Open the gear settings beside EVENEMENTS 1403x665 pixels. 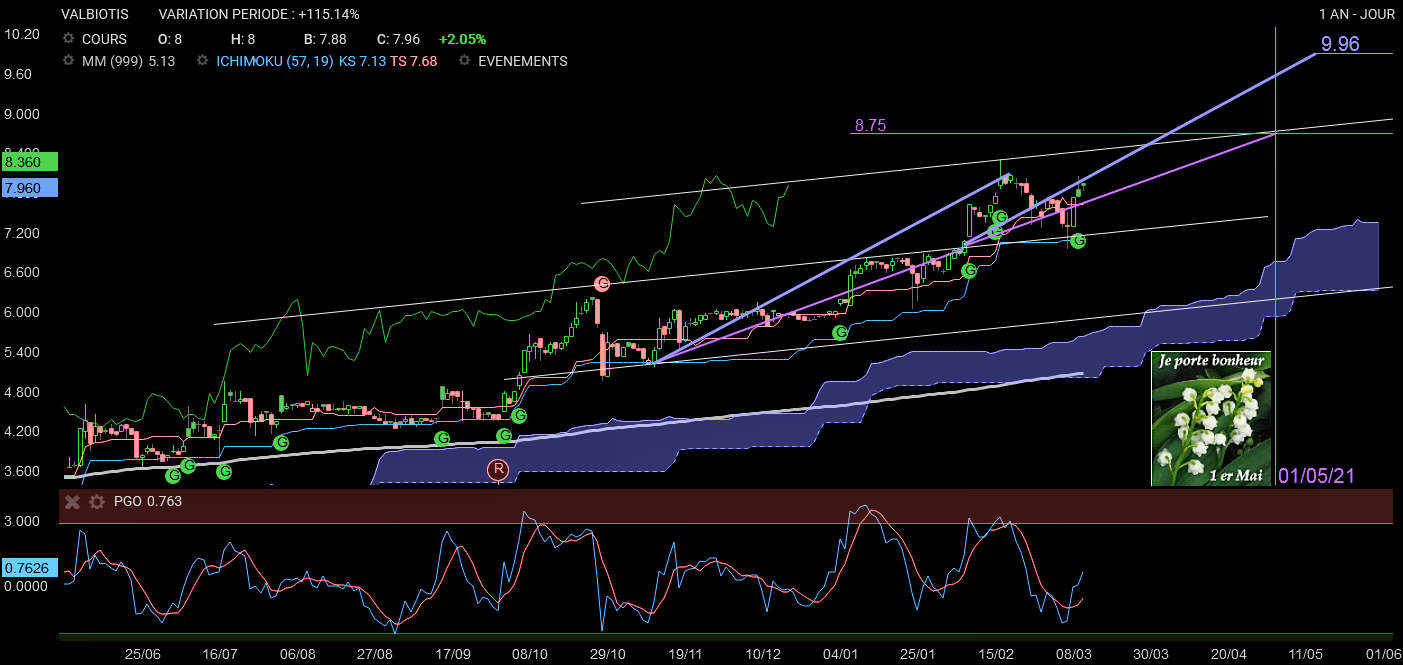(x=464, y=61)
